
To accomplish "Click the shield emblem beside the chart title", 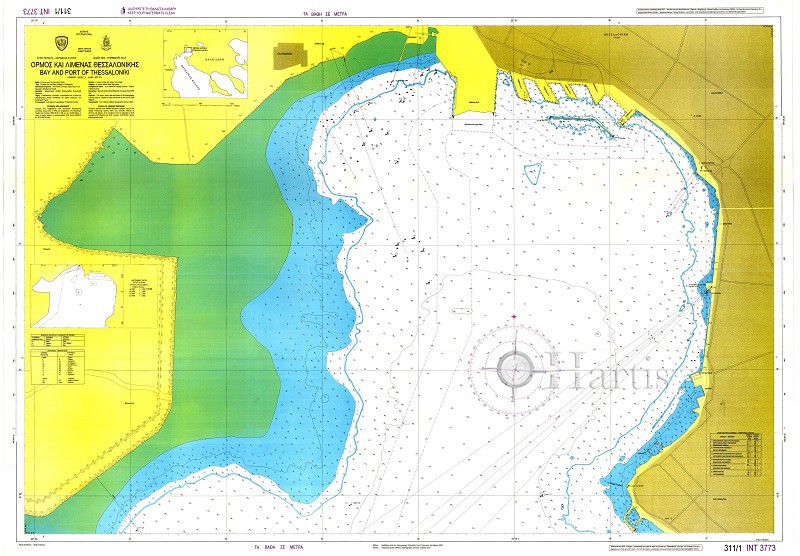I will coord(62,45).
